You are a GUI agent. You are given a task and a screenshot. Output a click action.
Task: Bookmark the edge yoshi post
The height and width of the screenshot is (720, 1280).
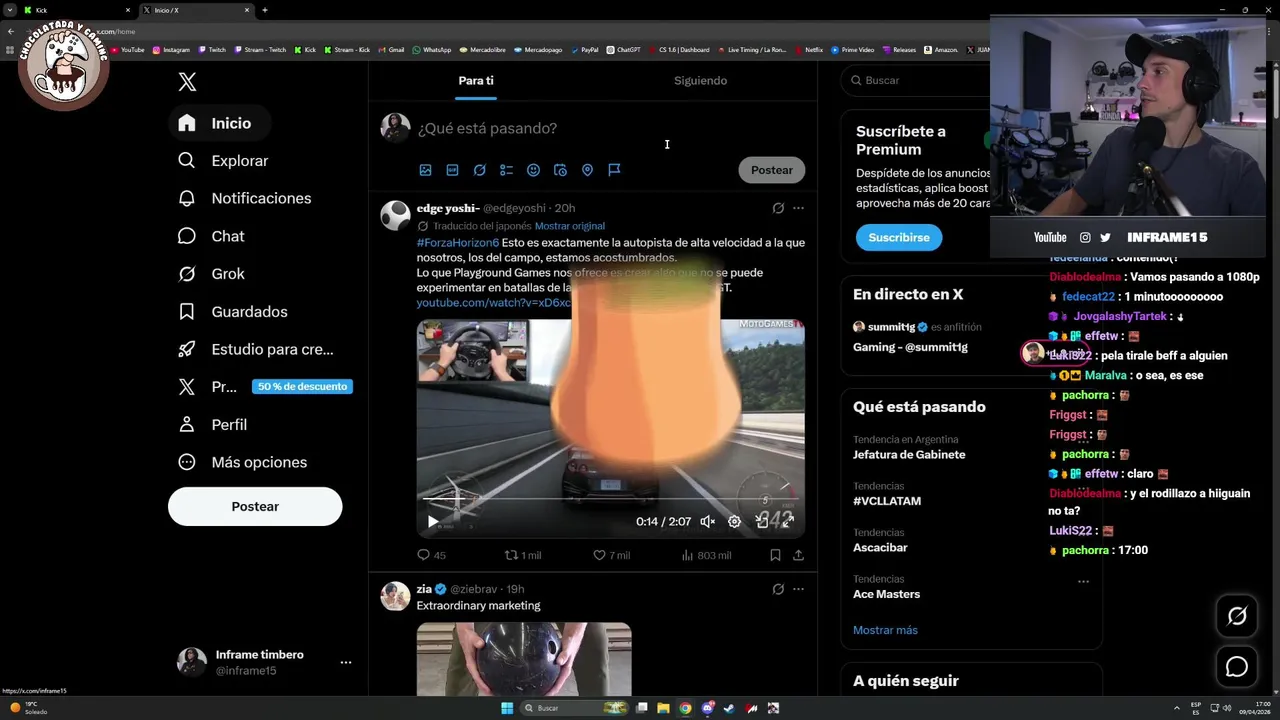(x=775, y=555)
